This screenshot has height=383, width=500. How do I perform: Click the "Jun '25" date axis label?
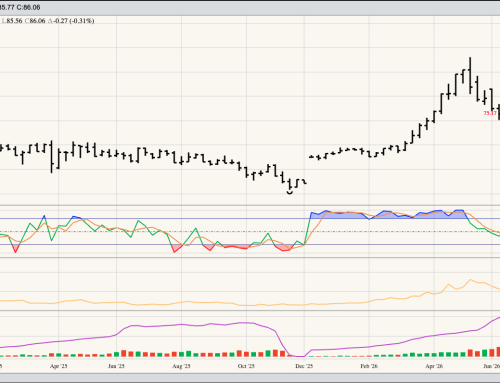click(x=116, y=366)
